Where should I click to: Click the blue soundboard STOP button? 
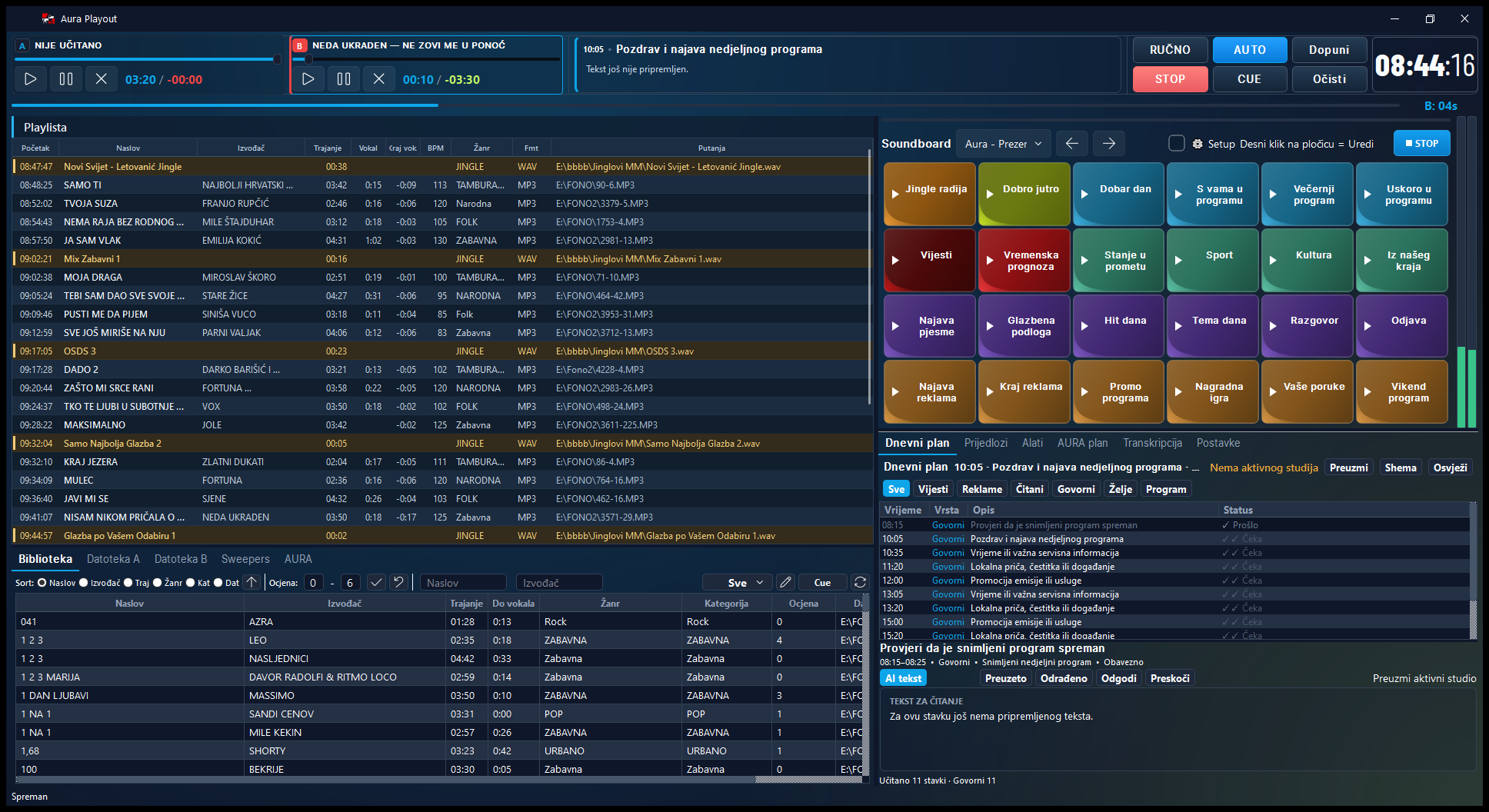point(1422,143)
